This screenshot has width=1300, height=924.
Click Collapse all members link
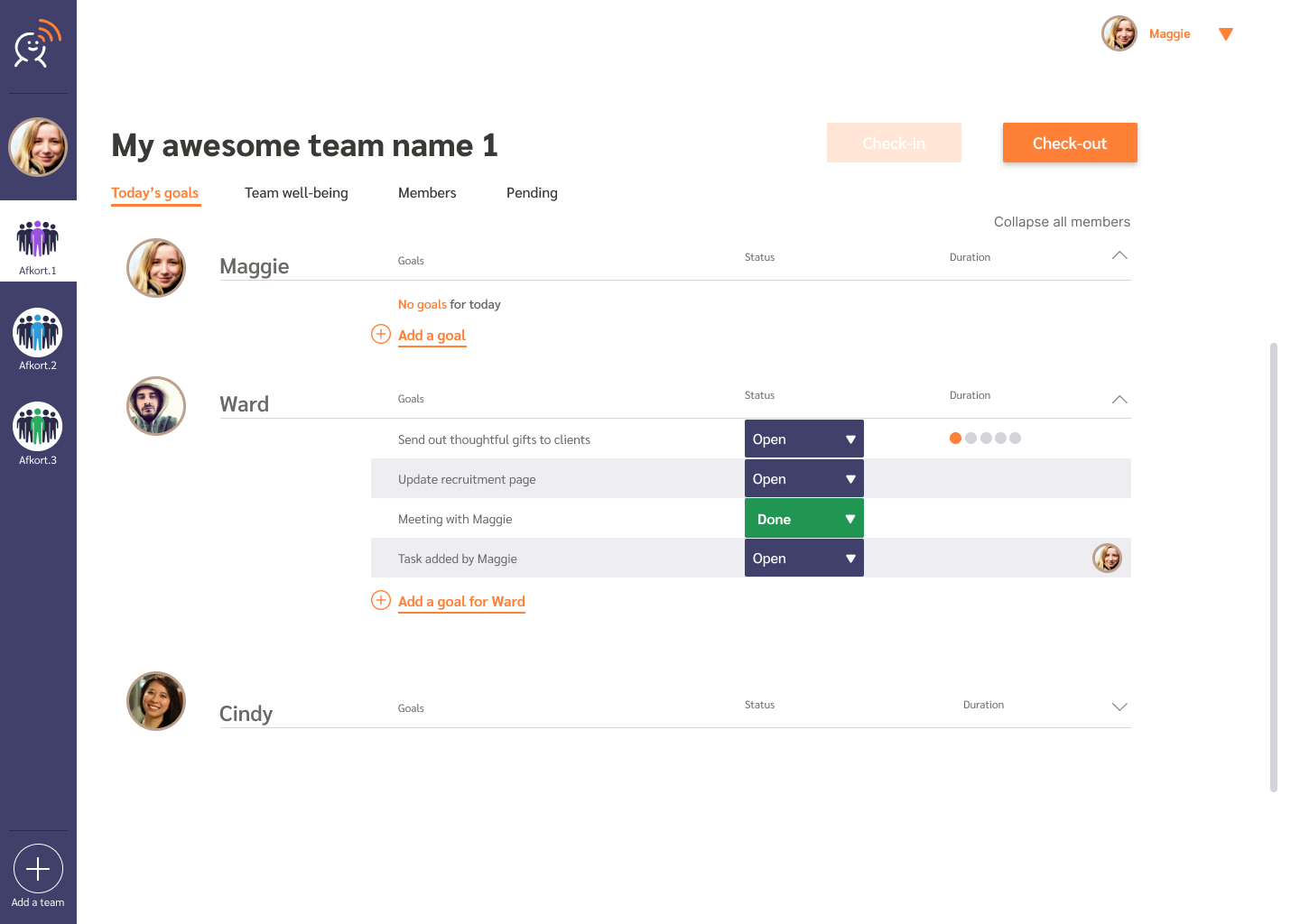click(x=1062, y=222)
